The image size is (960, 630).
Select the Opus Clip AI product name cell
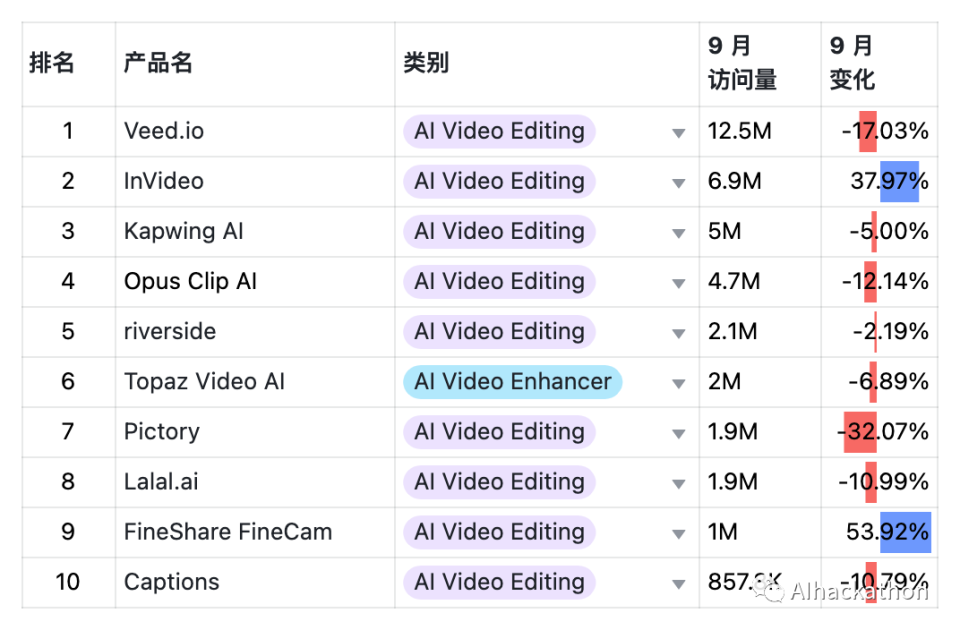pyautogui.click(x=190, y=282)
